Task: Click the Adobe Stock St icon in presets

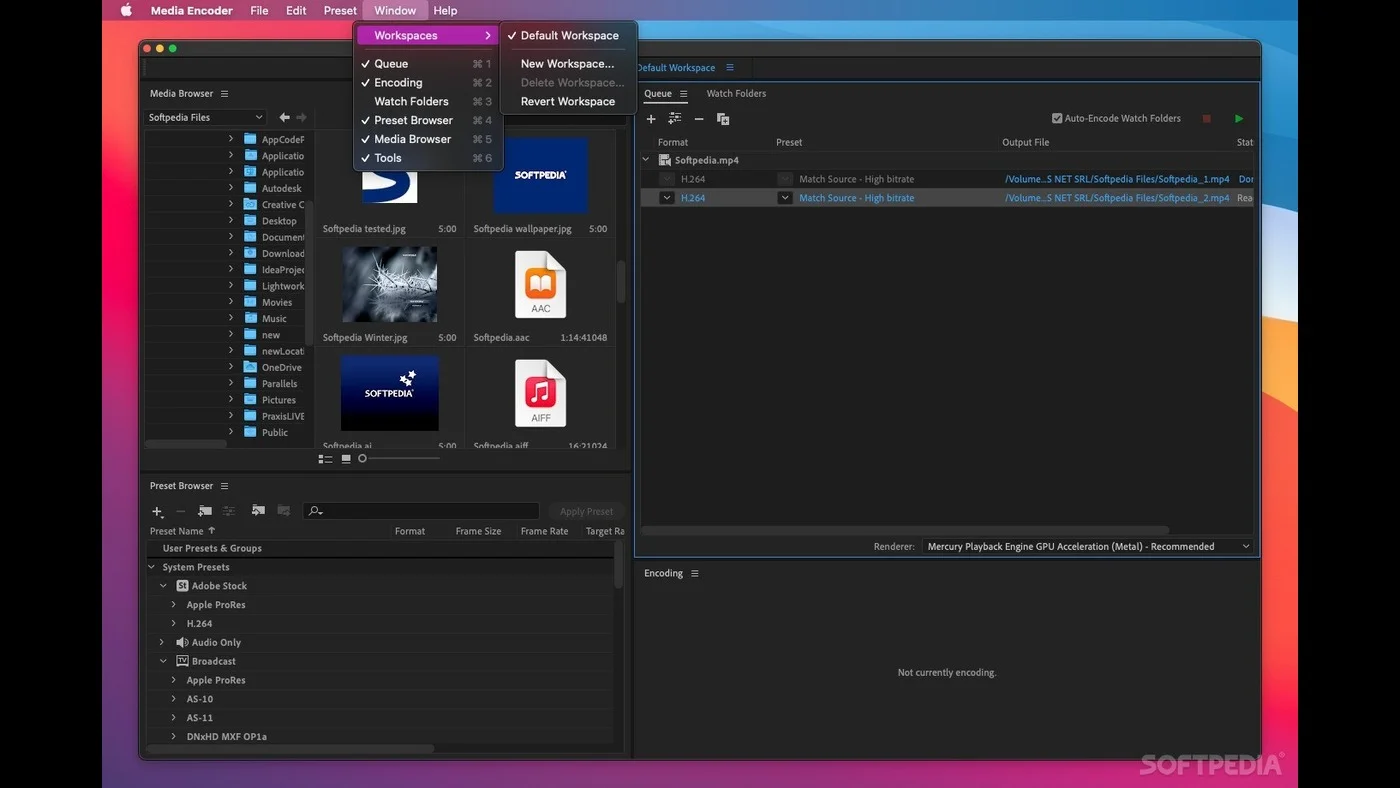Action: pyautogui.click(x=182, y=586)
